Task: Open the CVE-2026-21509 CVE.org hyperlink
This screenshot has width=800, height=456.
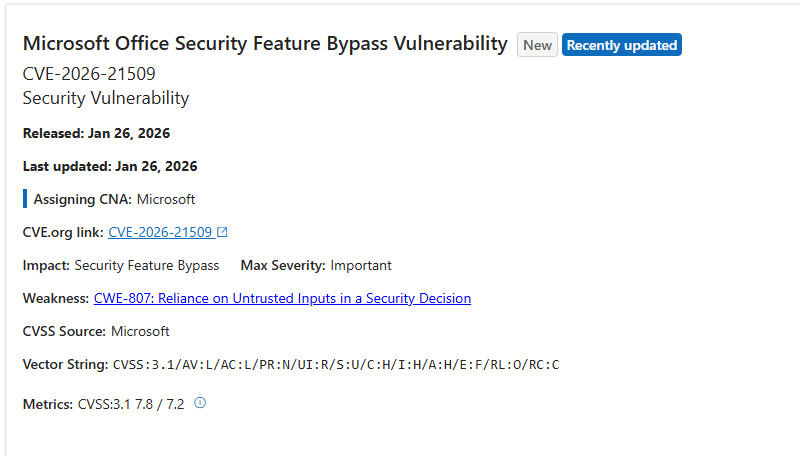Action: [160, 232]
